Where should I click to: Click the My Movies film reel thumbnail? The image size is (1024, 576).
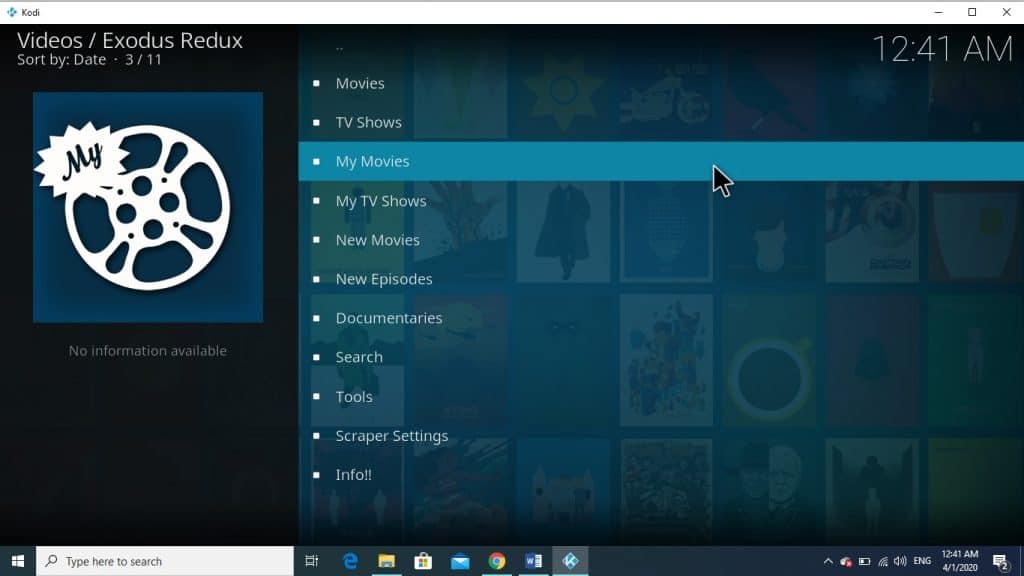pos(148,207)
